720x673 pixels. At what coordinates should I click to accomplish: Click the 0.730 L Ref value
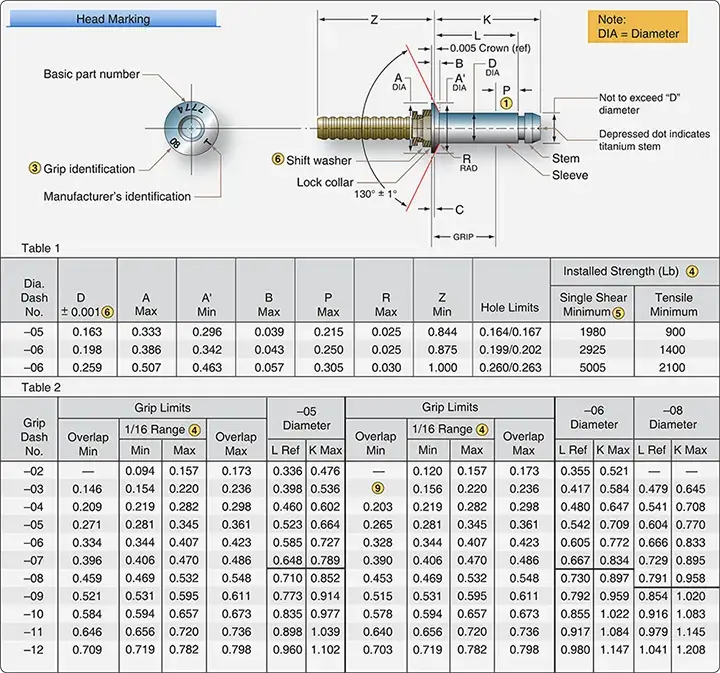[x=575, y=578]
